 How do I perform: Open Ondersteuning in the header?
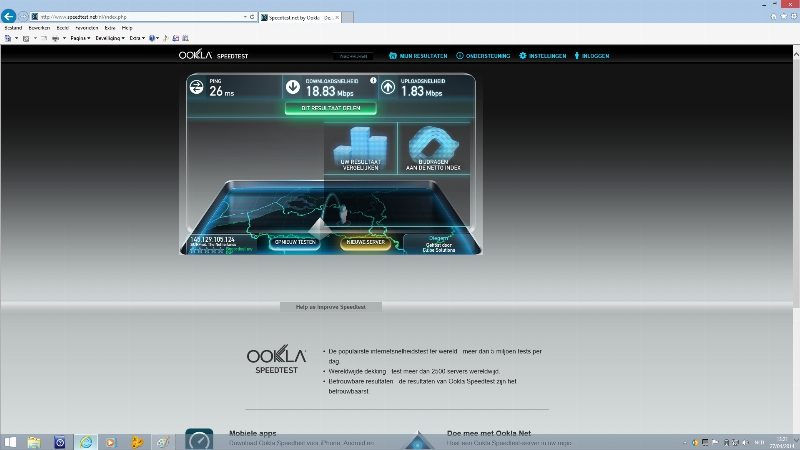(x=483, y=56)
